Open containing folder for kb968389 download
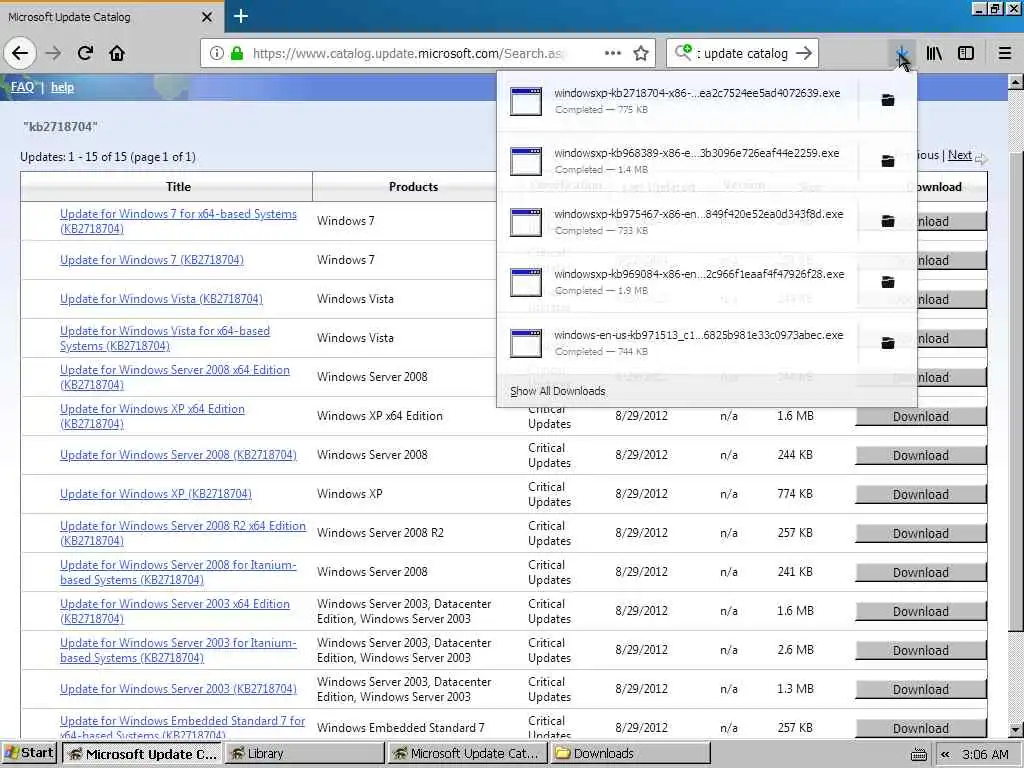The width and height of the screenshot is (1024, 768). [x=888, y=161]
